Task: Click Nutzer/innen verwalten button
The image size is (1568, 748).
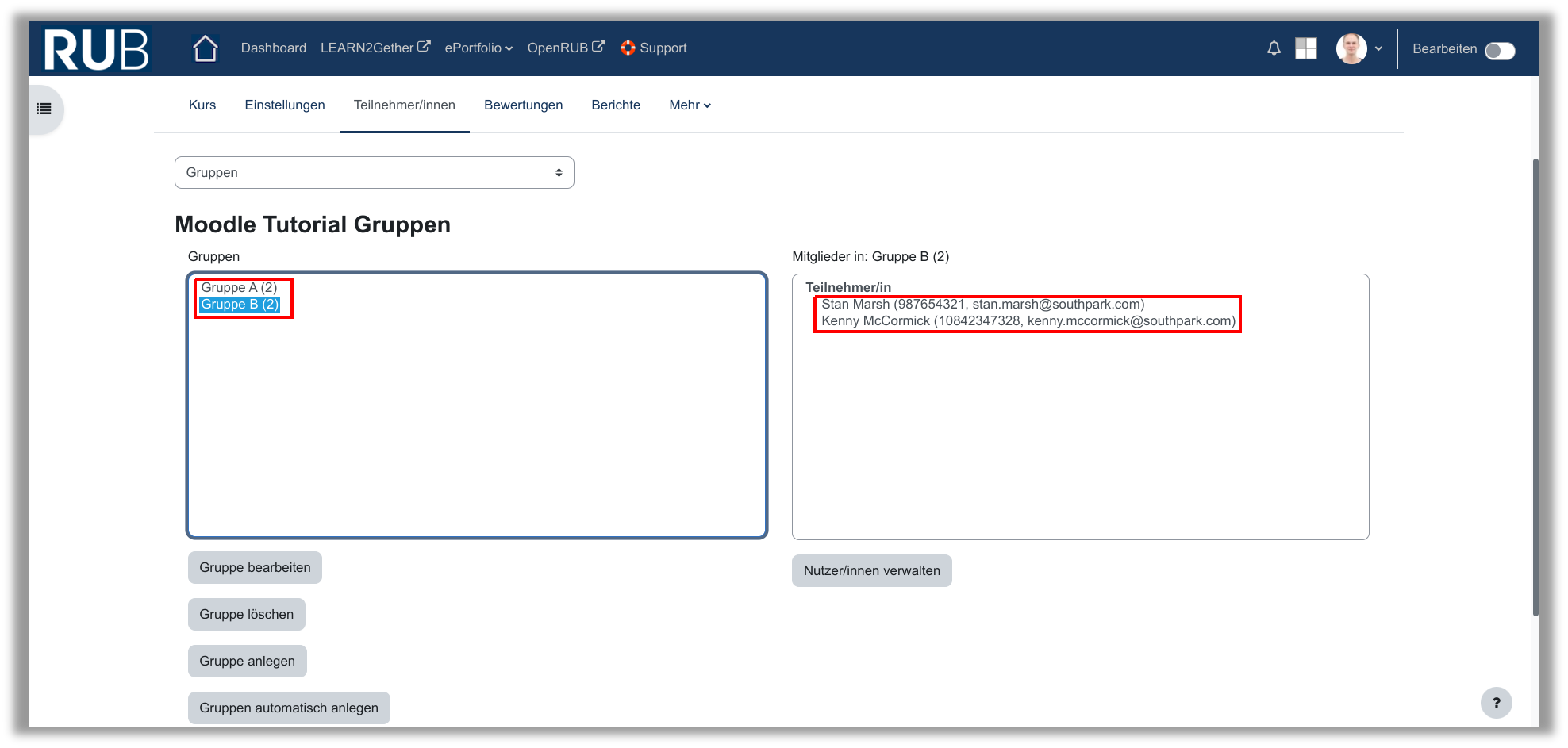Action: point(871,571)
